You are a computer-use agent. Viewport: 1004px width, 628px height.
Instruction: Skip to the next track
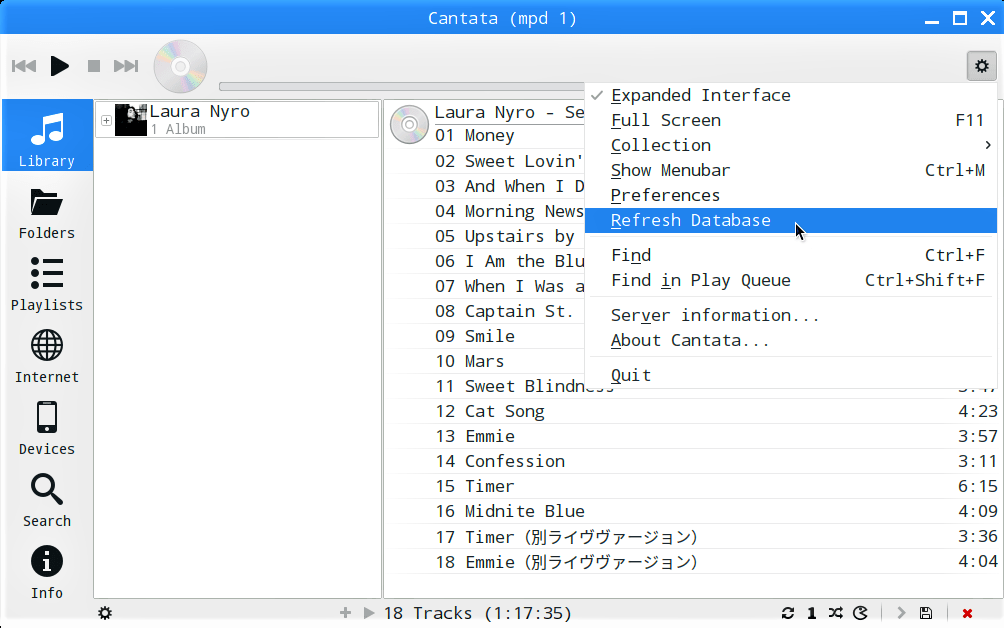tap(126, 66)
